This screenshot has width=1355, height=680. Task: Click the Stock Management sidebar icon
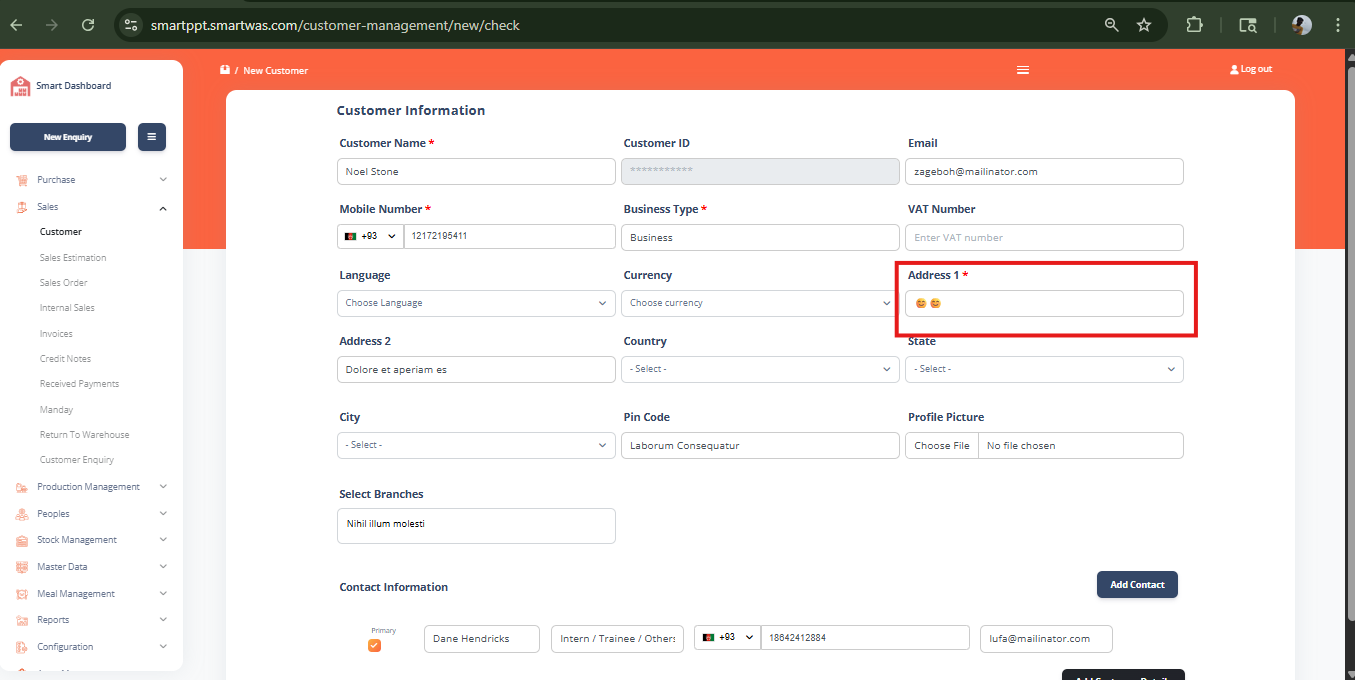22,540
